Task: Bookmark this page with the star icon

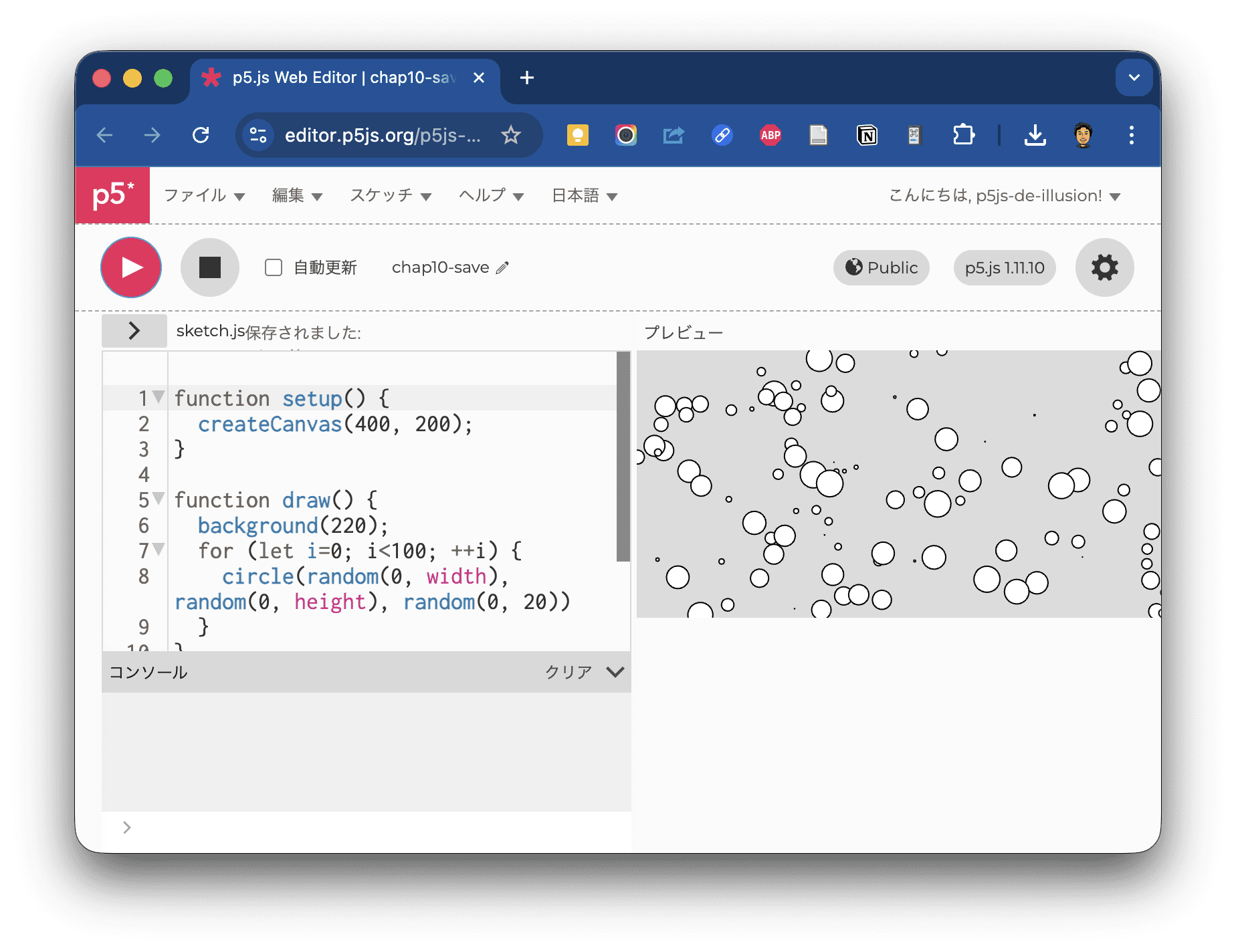Action: tap(511, 135)
